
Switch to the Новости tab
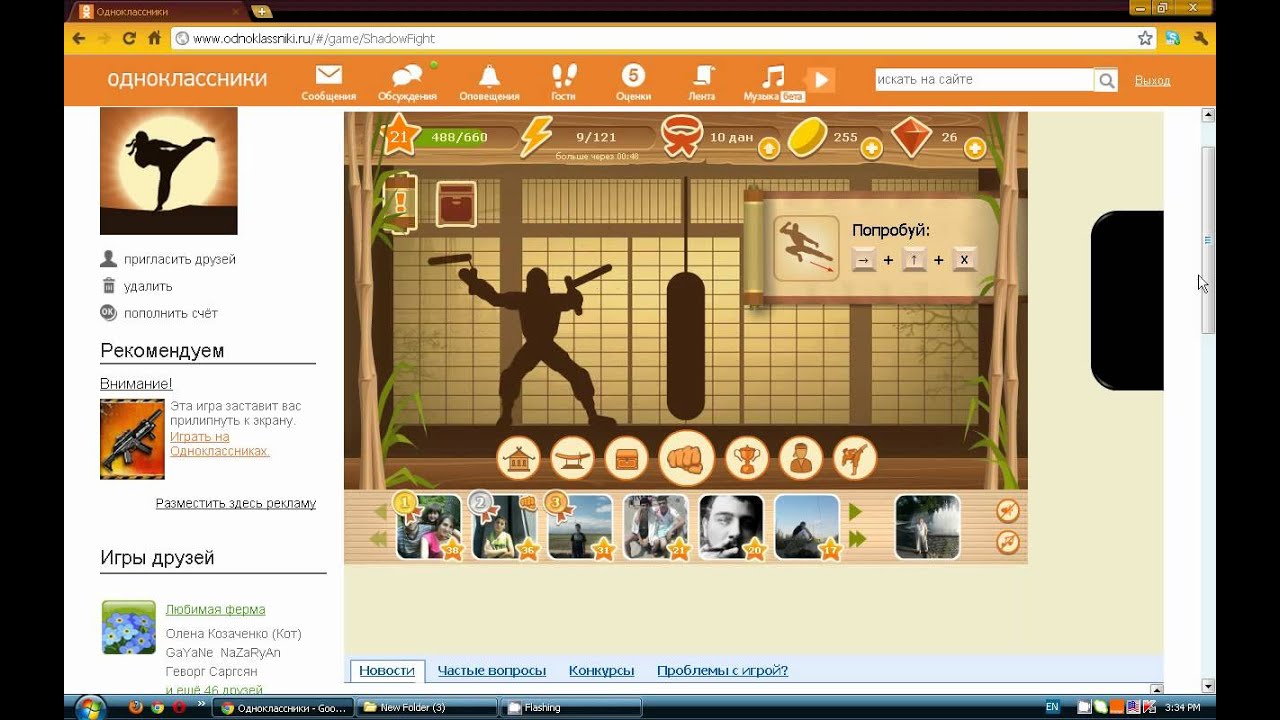[387, 670]
